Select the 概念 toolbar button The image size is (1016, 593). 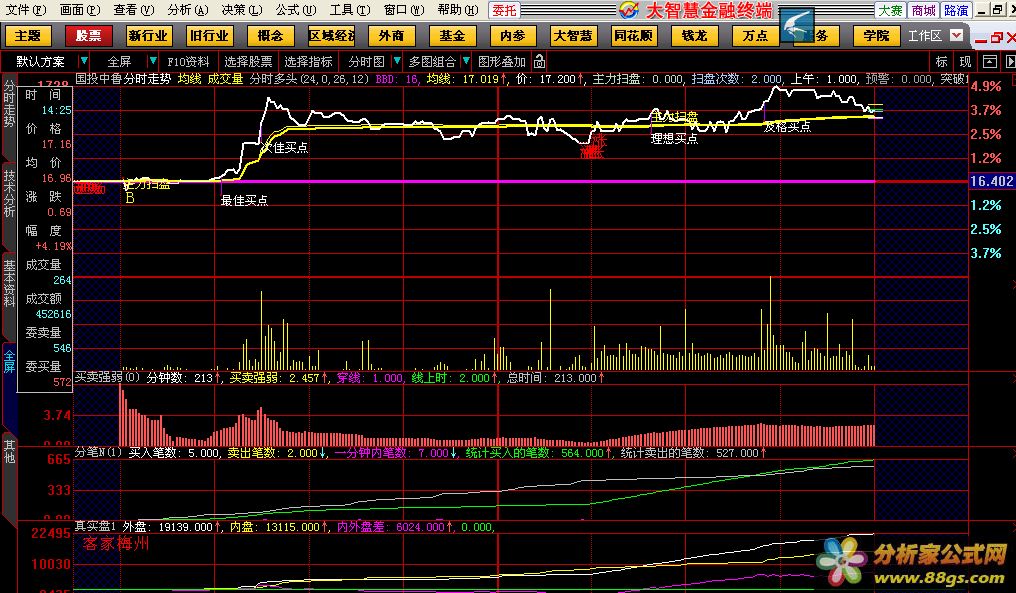[270, 36]
